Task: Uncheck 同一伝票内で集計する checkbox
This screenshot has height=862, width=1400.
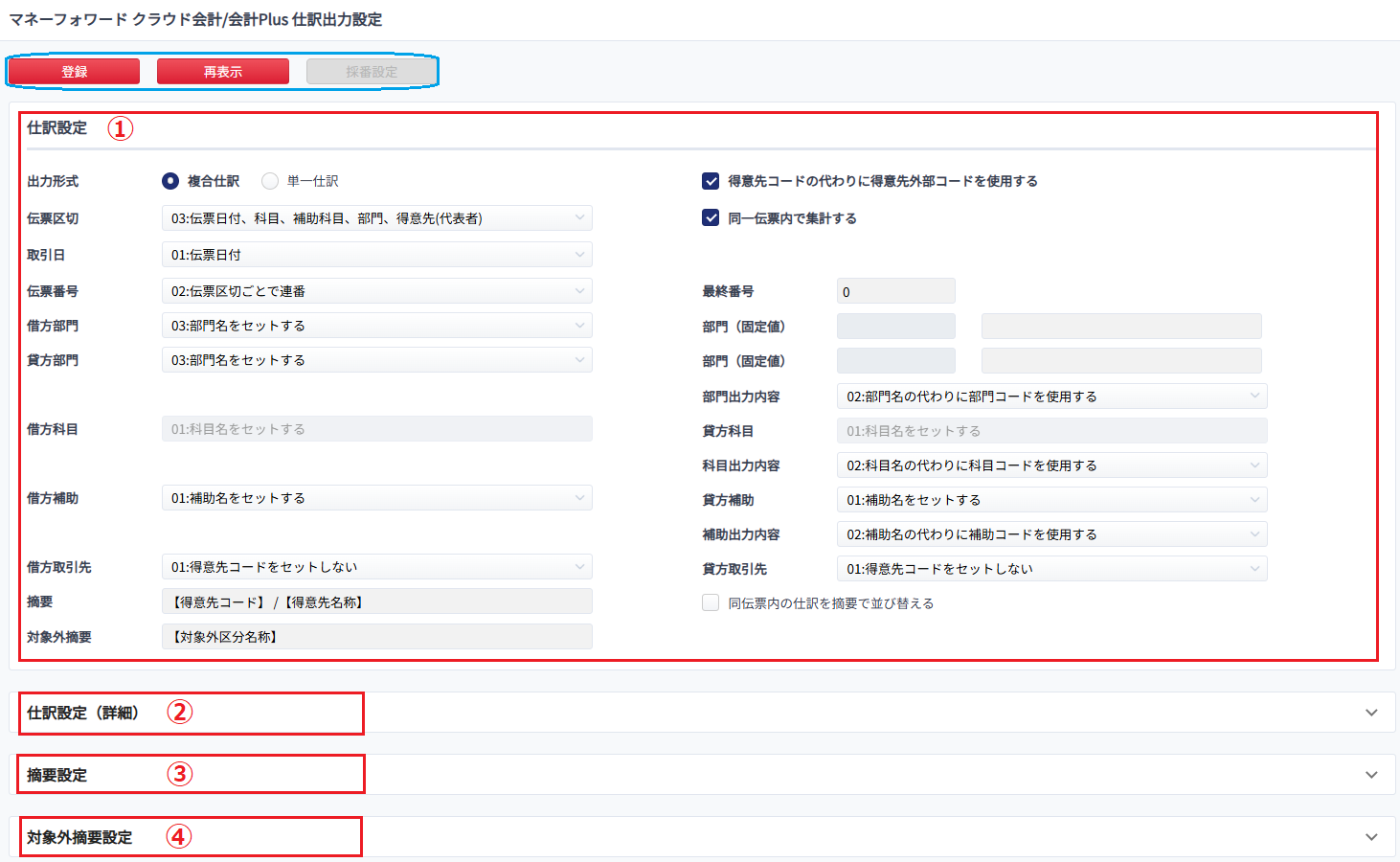Action: (x=711, y=217)
